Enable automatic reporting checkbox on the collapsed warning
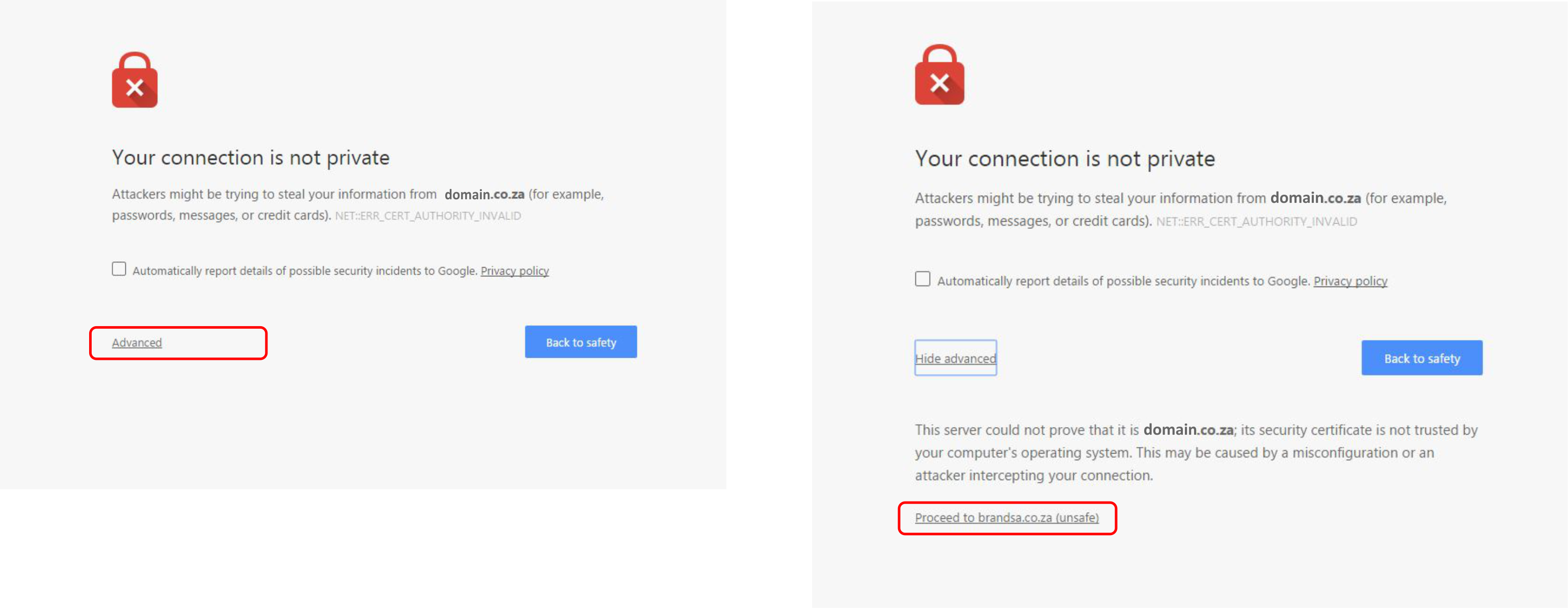Image resolution: width=1568 pixels, height=608 pixels. 119,269
